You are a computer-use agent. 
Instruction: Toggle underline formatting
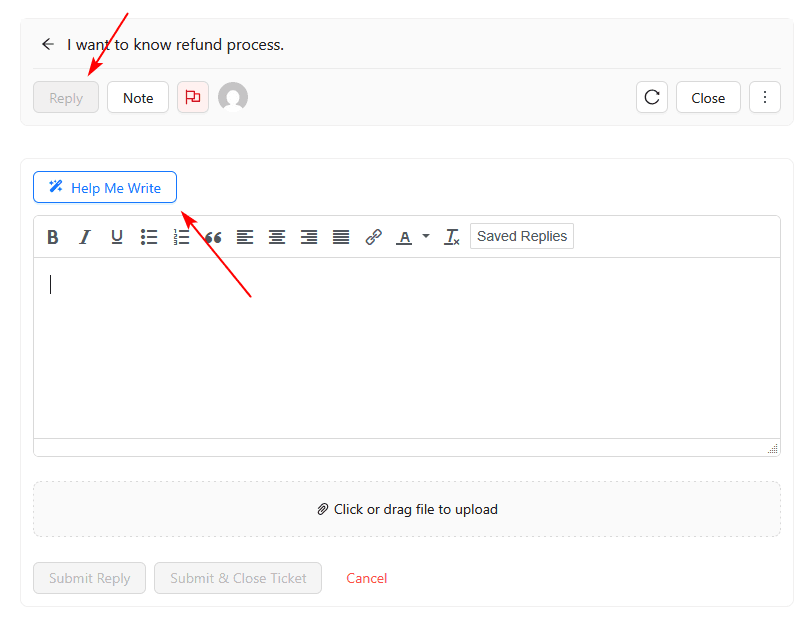(117, 237)
